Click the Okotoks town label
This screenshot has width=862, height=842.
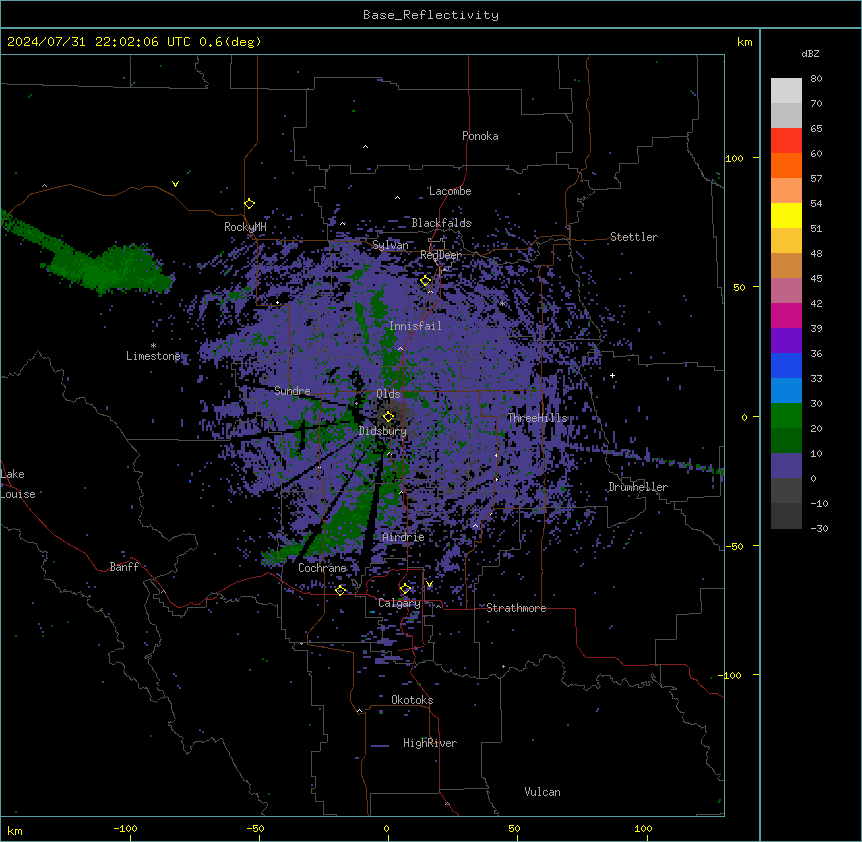[412, 700]
